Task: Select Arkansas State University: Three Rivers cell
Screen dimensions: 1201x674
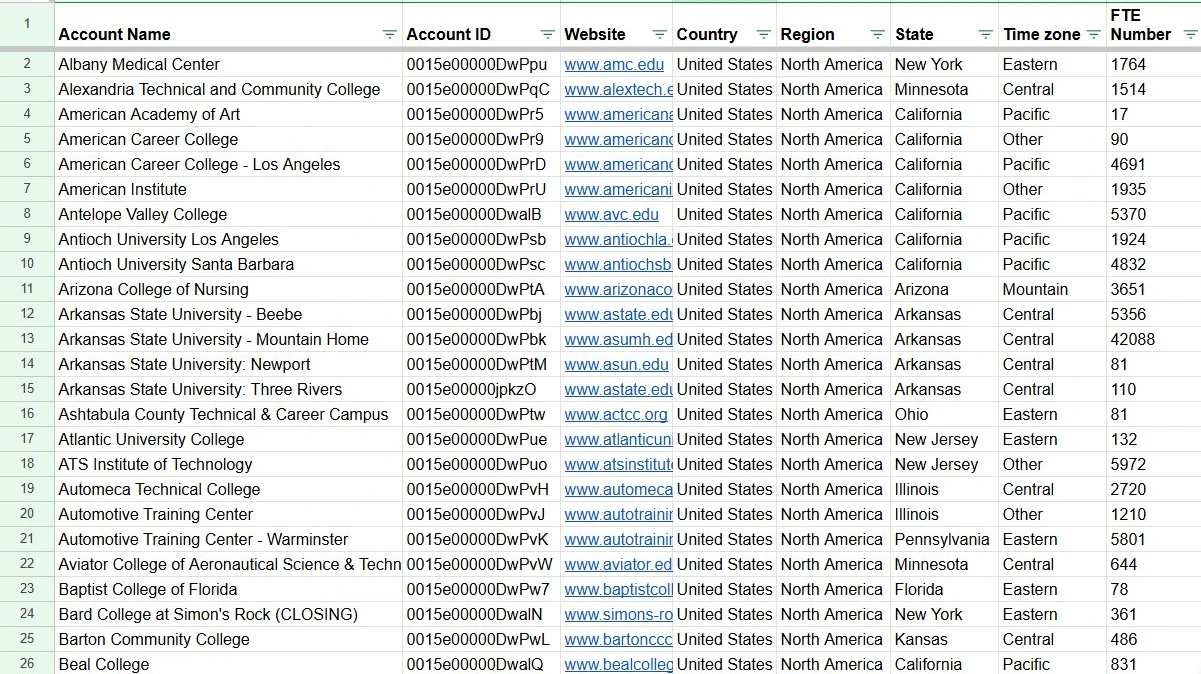Action: pyautogui.click(x=228, y=389)
